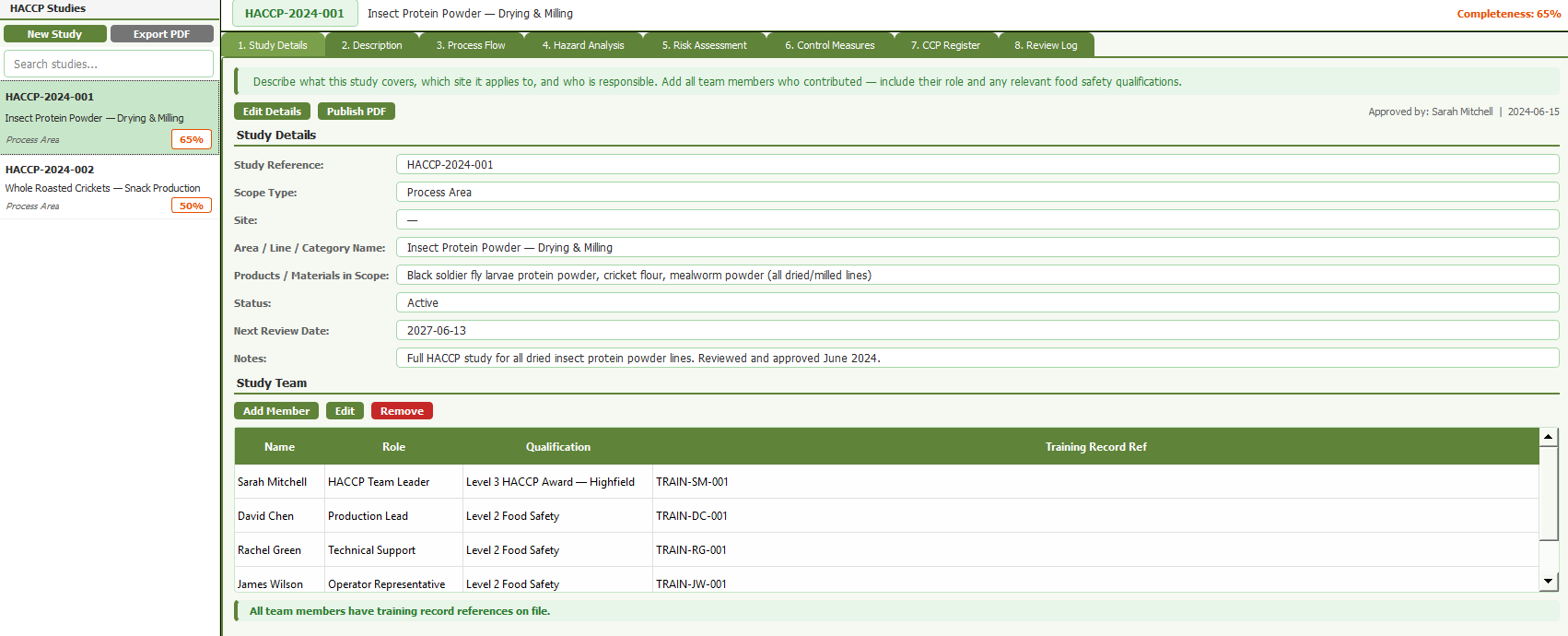View the 7. CCP Register tab

click(x=945, y=45)
